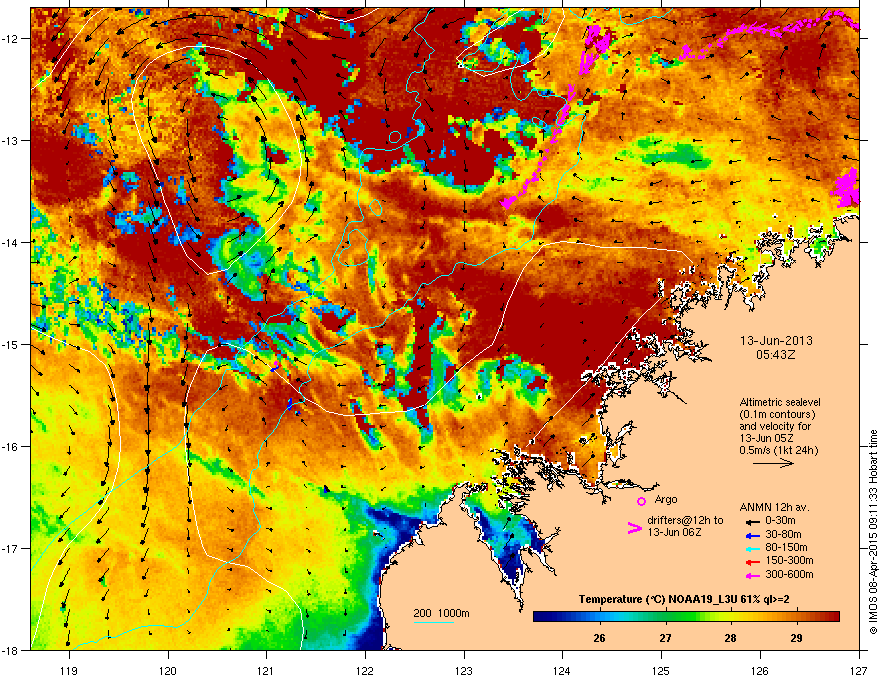Click the longitude label 126
This screenshot has width=880, height=680.
(760, 670)
